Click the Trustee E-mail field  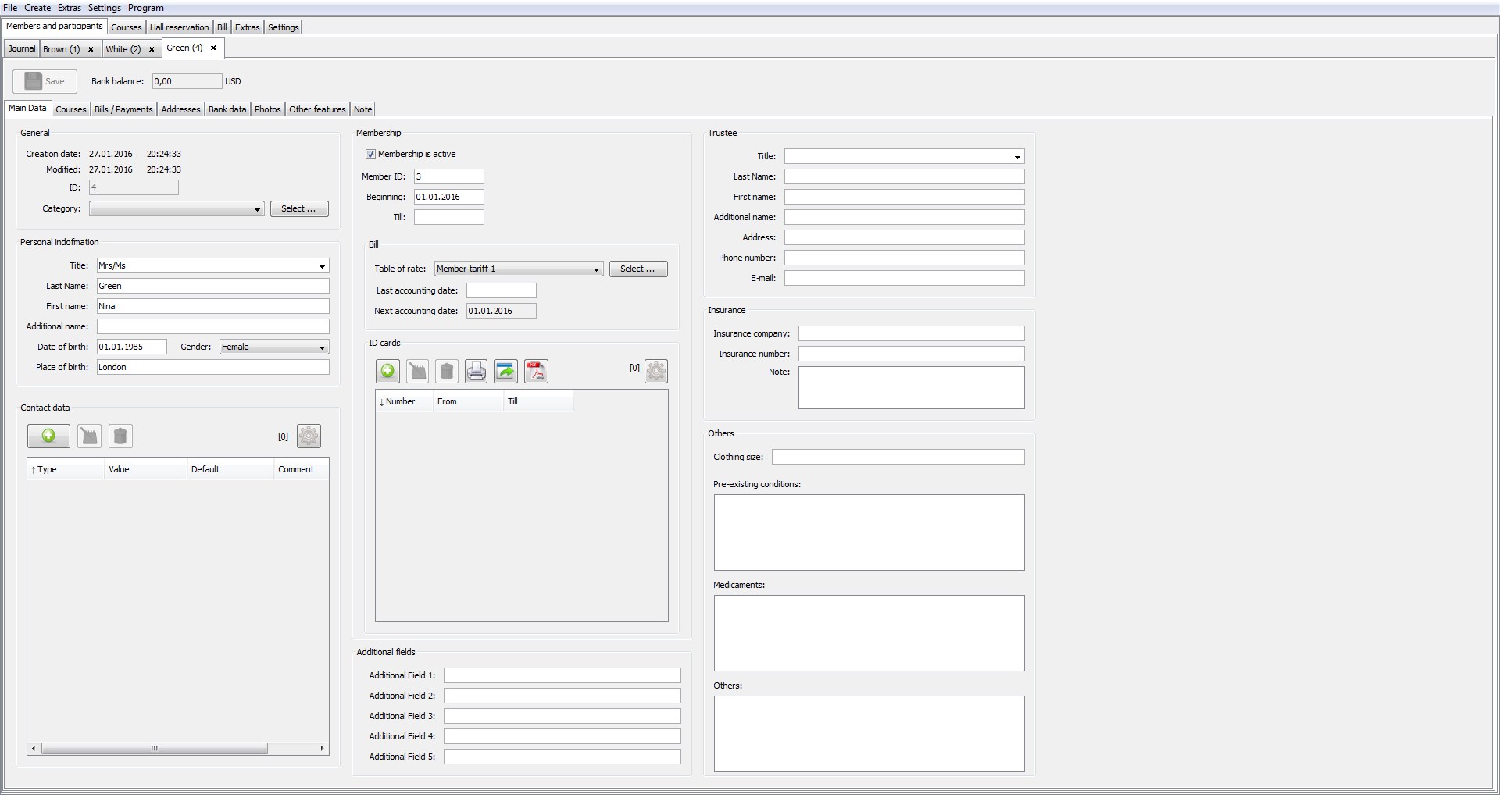904,279
